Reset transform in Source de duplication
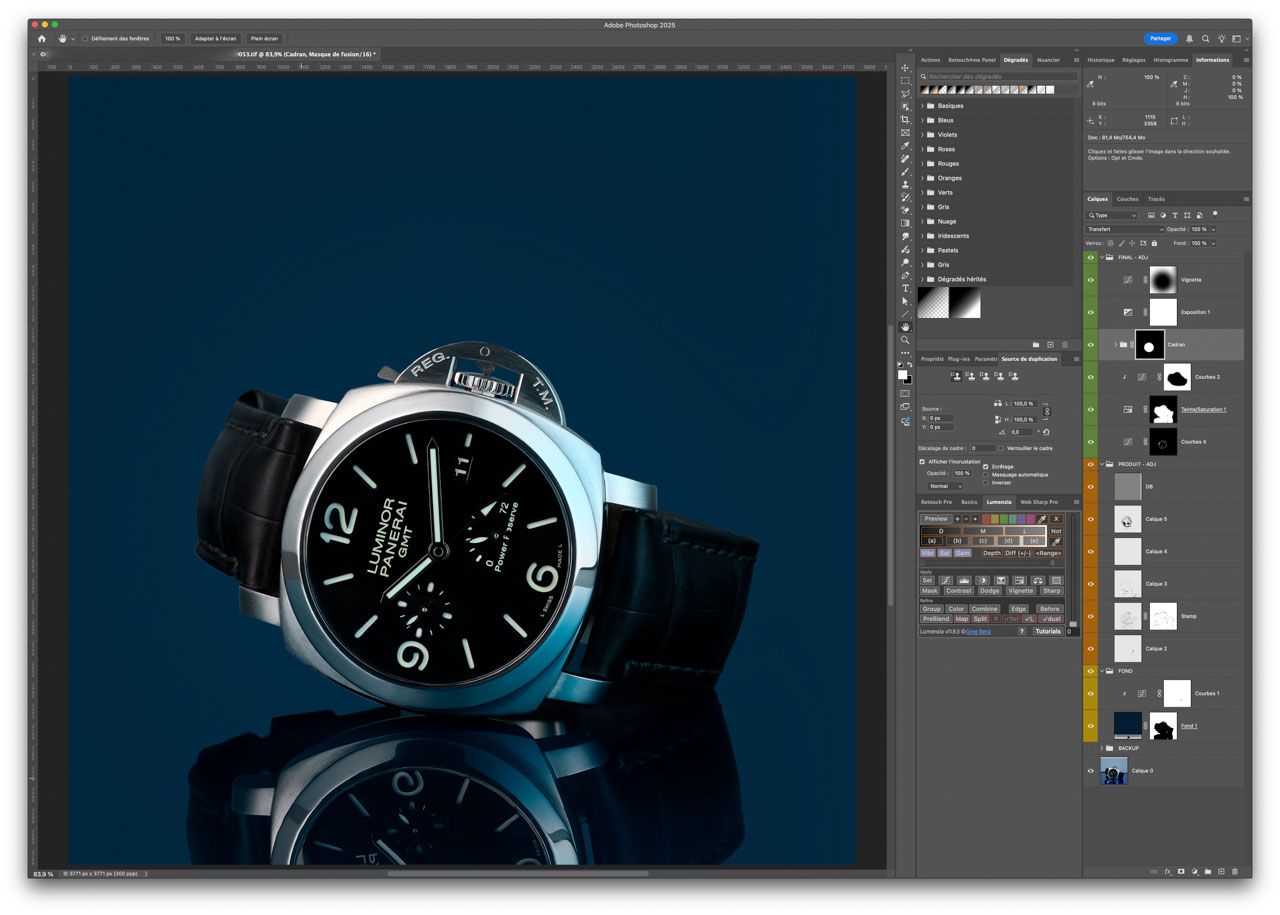The width and height of the screenshot is (1280, 915). pyautogui.click(x=1046, y=432)
